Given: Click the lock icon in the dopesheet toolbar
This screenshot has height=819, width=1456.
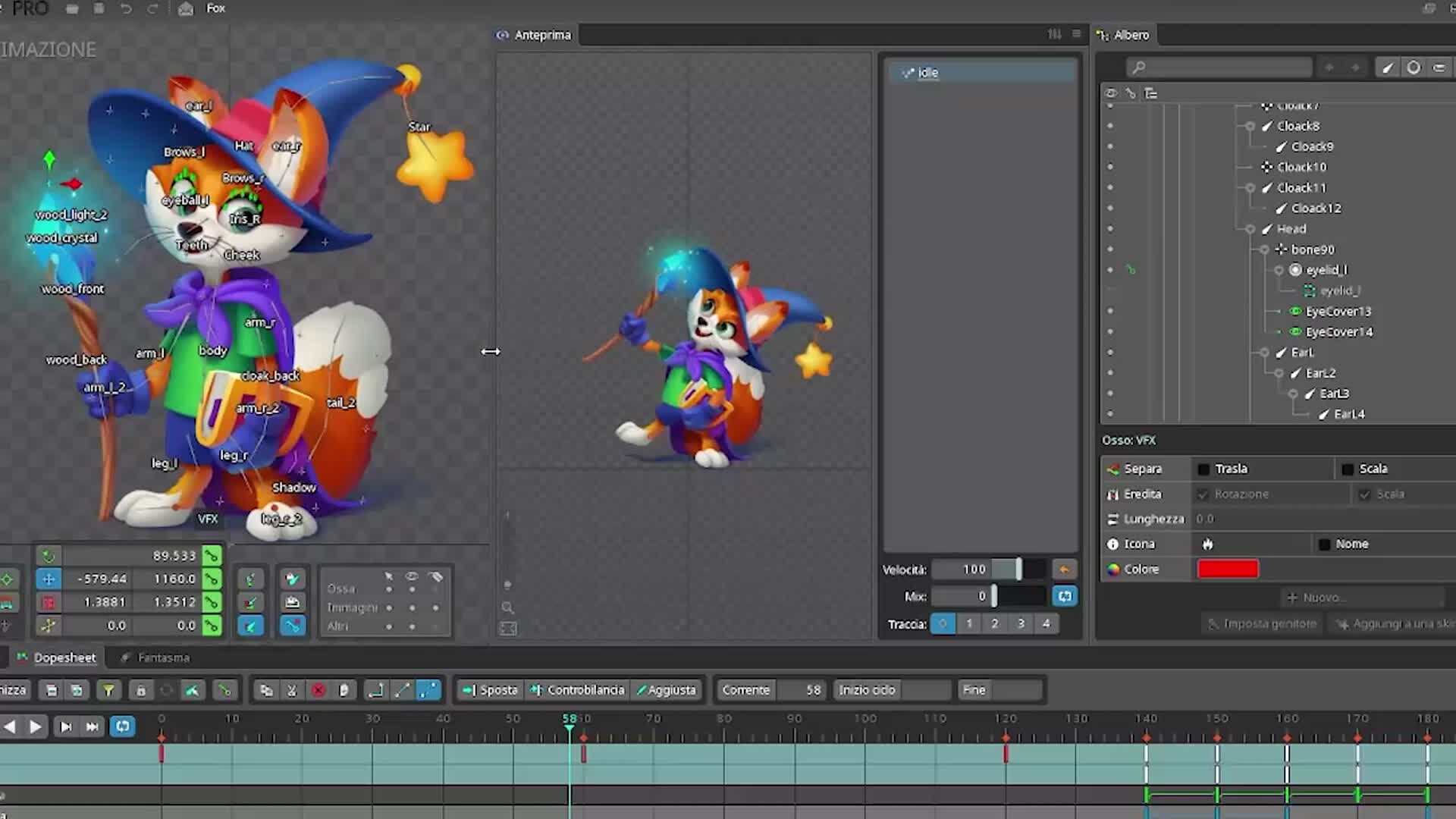Looking at the screenshot, I should coord(141,691).
